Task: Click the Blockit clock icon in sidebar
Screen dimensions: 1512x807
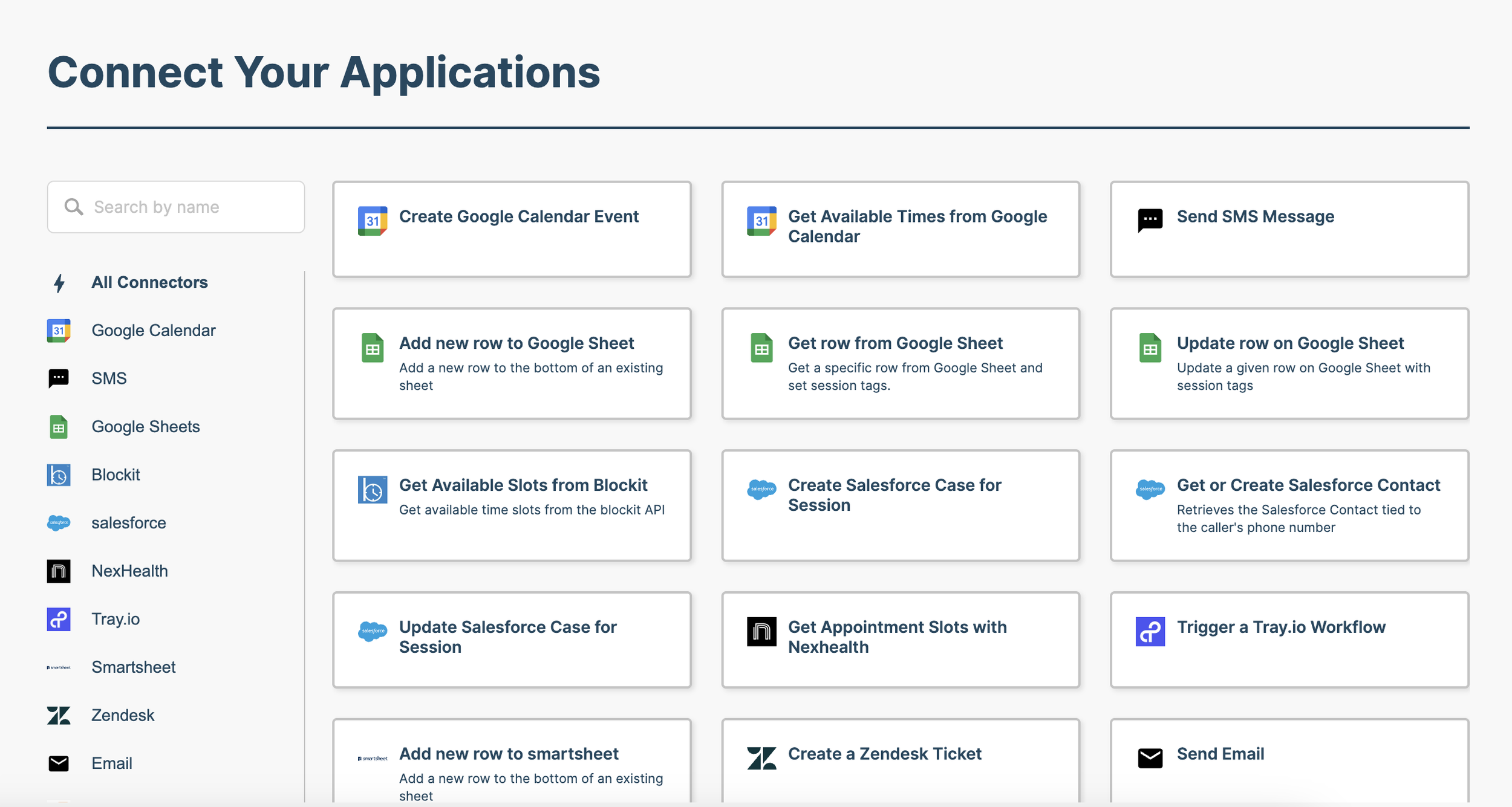Action: 59,475
